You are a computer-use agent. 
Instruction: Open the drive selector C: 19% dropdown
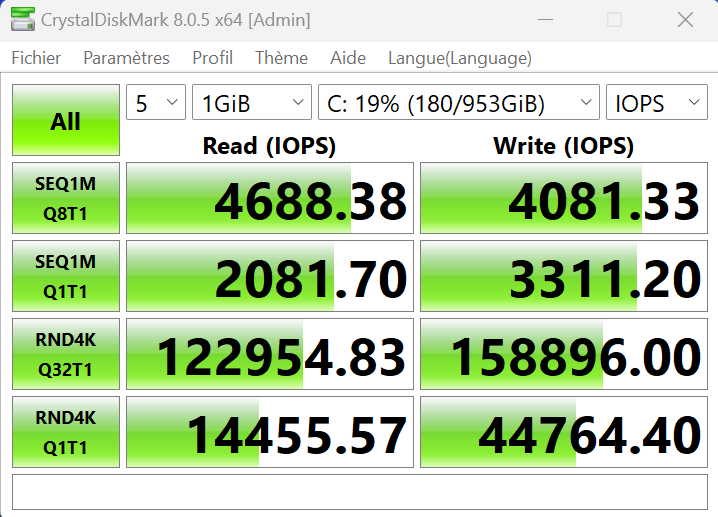point(459,102)
